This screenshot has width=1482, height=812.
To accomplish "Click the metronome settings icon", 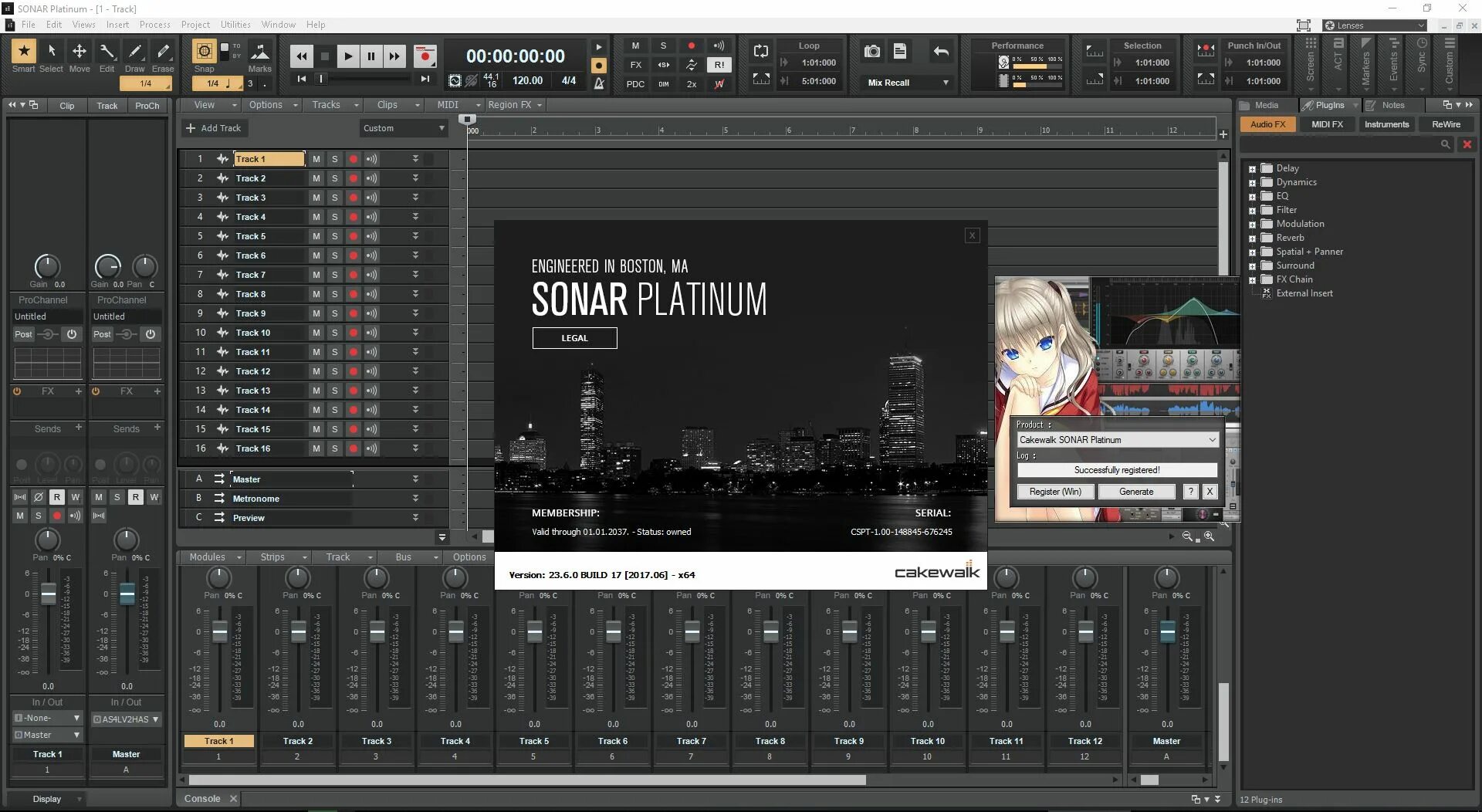I will tap(598, 83).
